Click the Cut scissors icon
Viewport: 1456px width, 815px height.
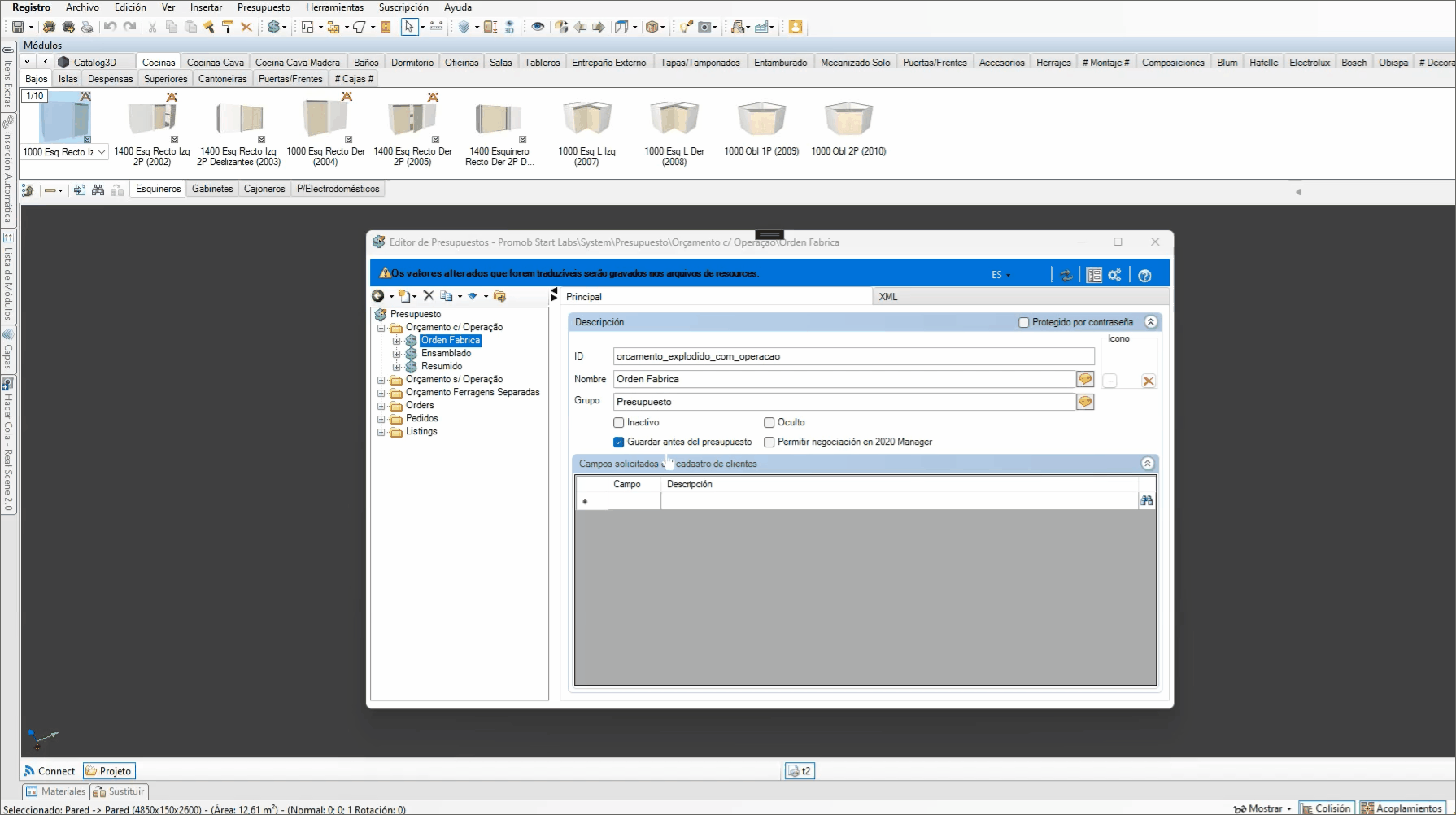point(152,27)
